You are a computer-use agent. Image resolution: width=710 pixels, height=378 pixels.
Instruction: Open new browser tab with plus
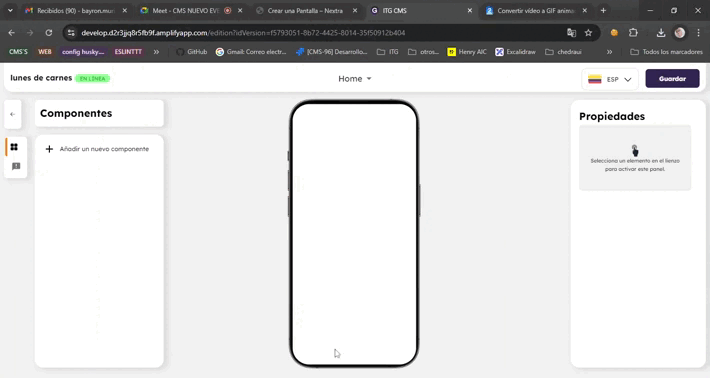[603, 10]
